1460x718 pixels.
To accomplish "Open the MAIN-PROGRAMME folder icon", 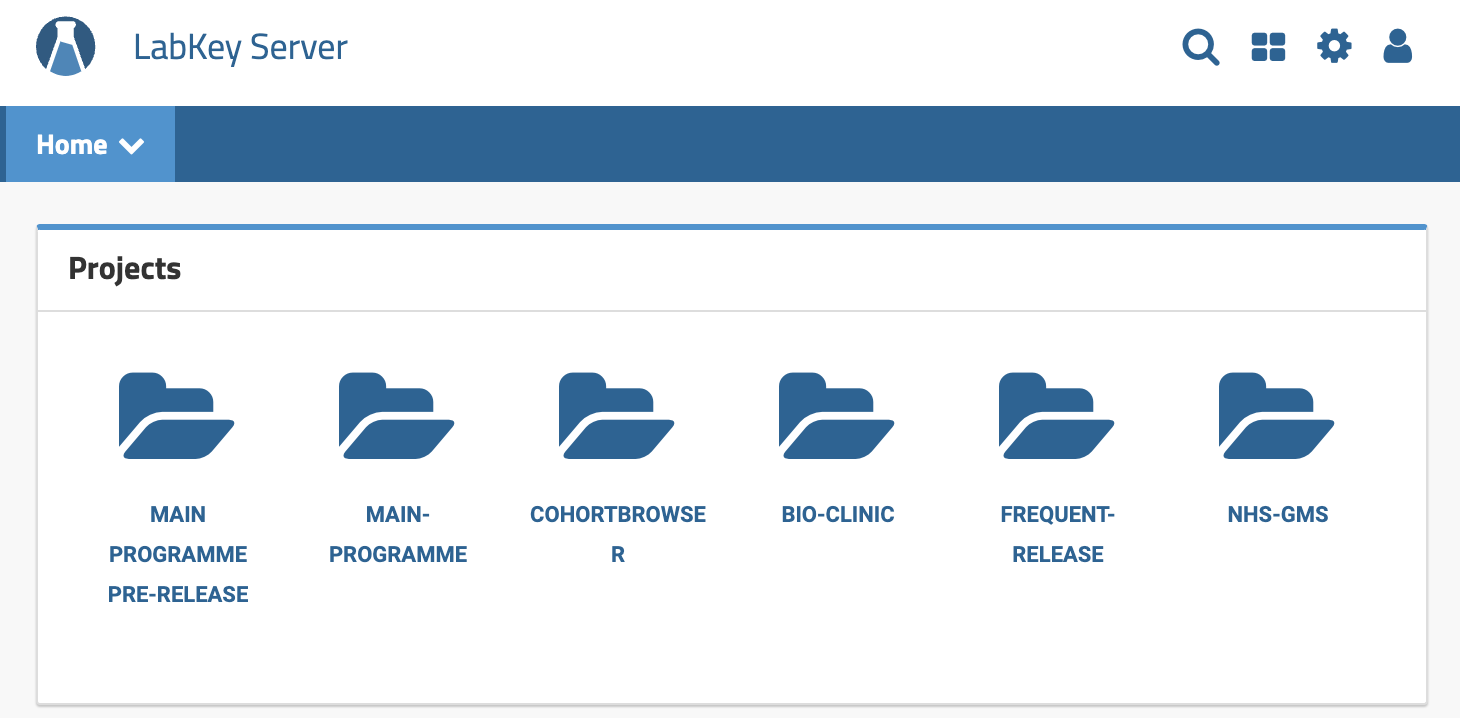I will click(397, 416).
